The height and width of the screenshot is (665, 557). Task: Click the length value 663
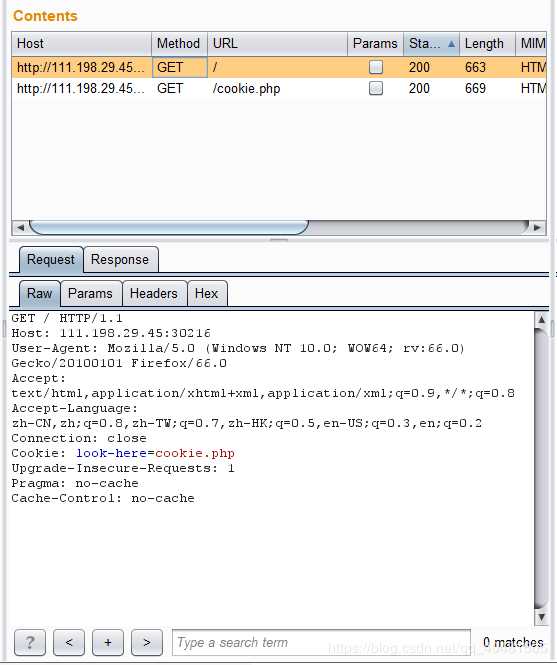pos(475,67)
